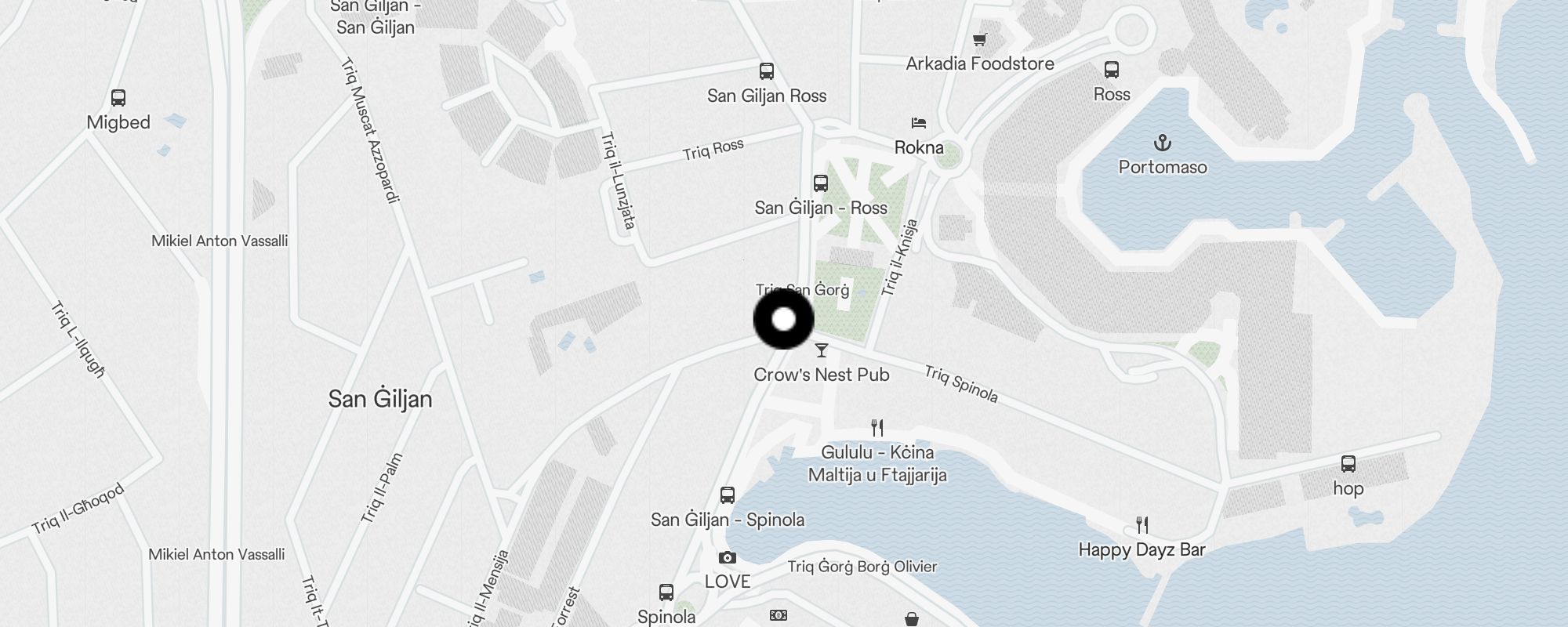Click the LOVE monument camera icon
Viewport: 1568px width, 627px height.
[x=728, y=558]
